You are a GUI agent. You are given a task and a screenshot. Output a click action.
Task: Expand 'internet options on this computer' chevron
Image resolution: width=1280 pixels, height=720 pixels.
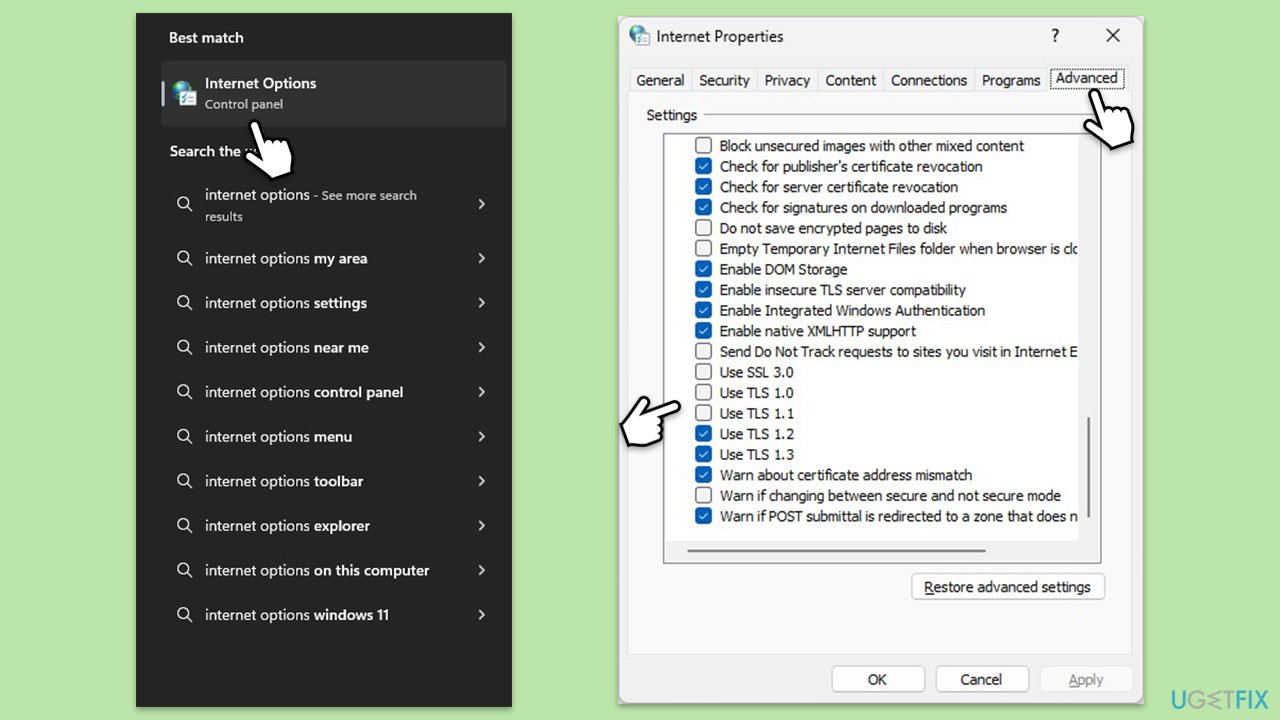click(x=481, y=570)
